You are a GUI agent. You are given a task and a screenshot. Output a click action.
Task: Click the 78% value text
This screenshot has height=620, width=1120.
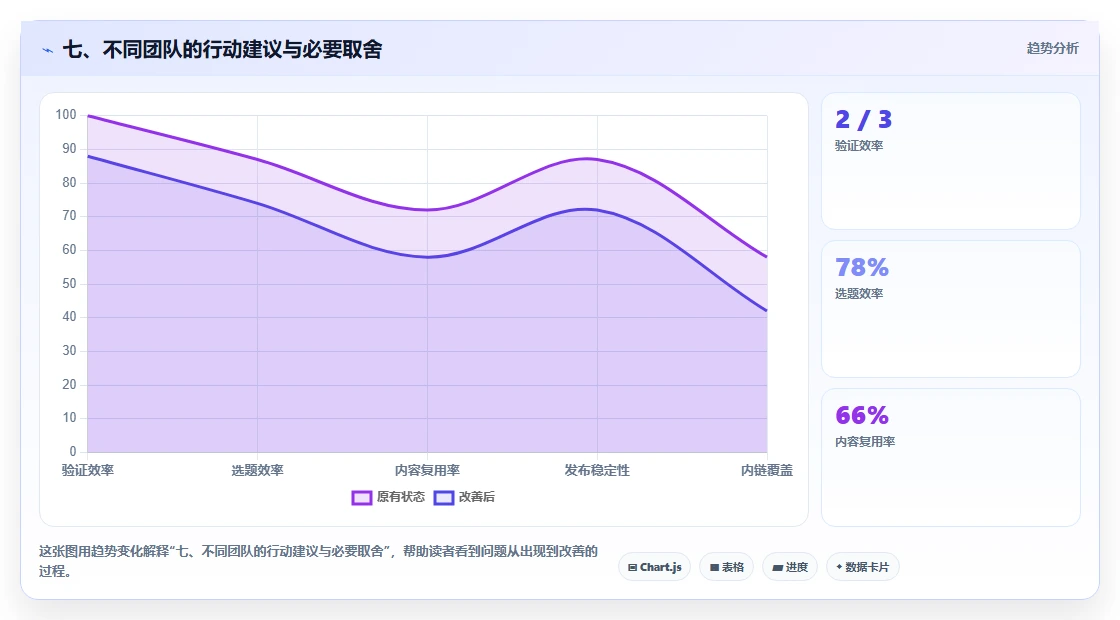[x=862, y=267]
